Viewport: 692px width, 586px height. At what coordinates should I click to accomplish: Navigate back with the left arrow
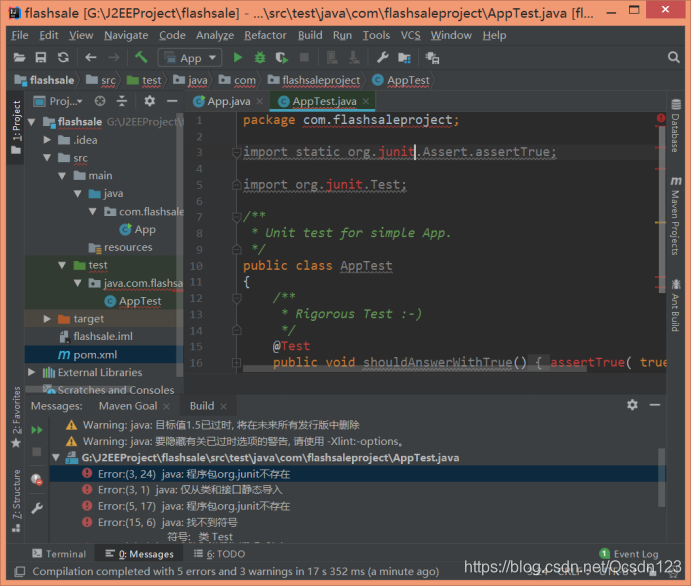(91, 57)
